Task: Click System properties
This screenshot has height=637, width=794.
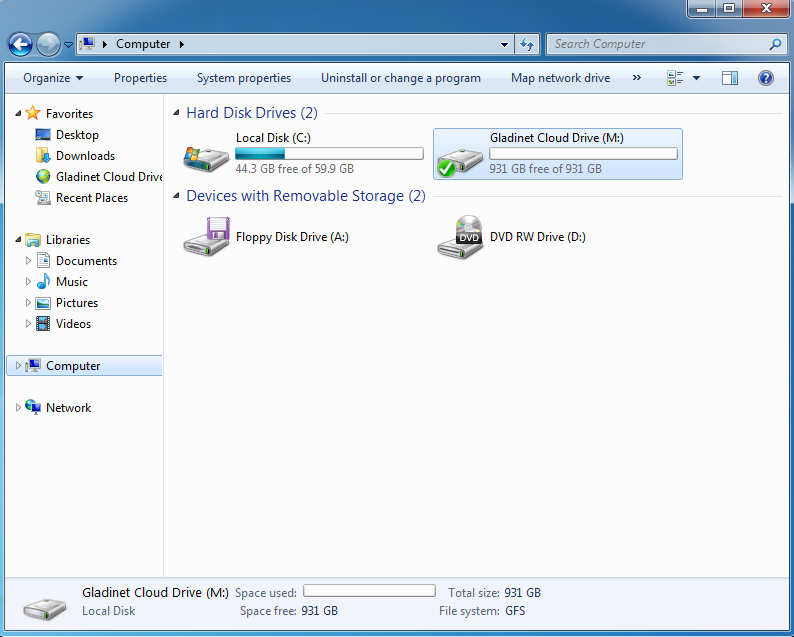Action: coord(244,78)
